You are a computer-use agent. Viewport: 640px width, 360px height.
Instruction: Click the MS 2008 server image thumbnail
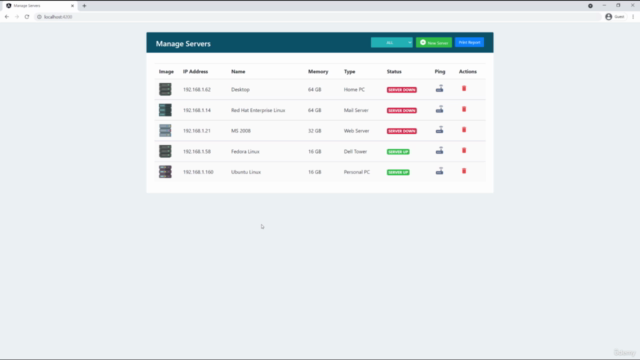pos(165,131)
